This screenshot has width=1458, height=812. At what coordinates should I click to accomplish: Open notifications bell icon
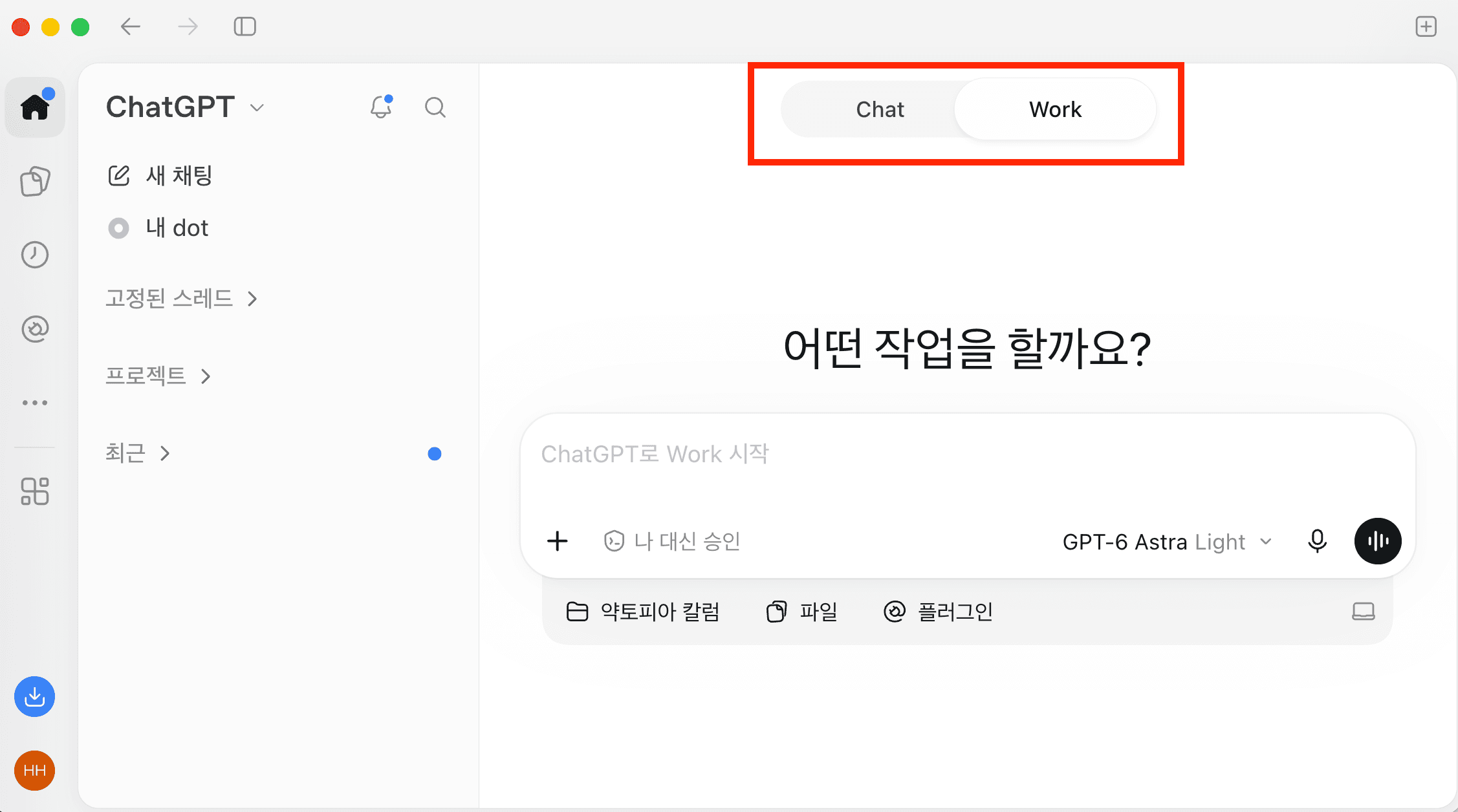point(382,107)
